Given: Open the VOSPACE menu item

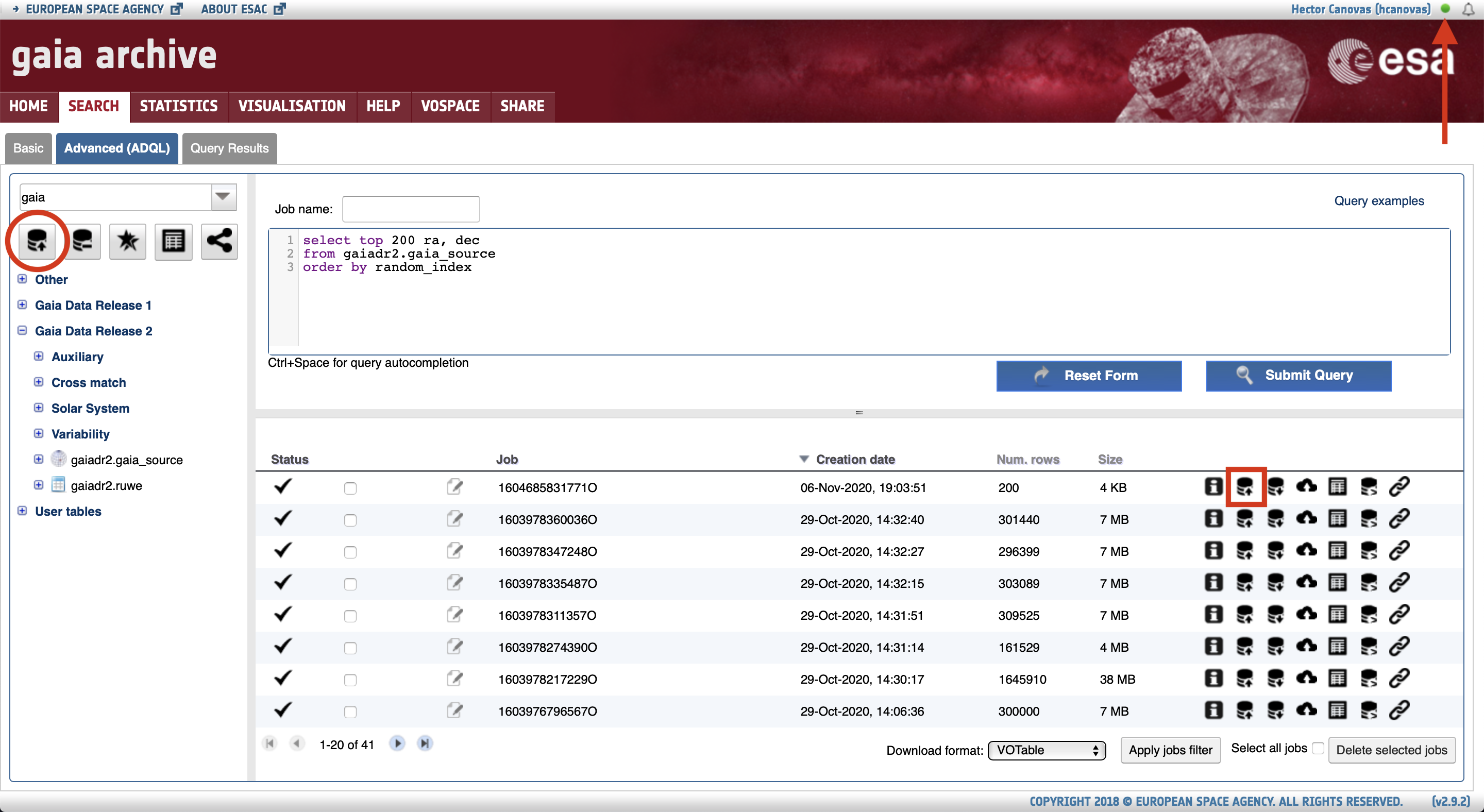Looking at the screenshot, I should [450, 107].
